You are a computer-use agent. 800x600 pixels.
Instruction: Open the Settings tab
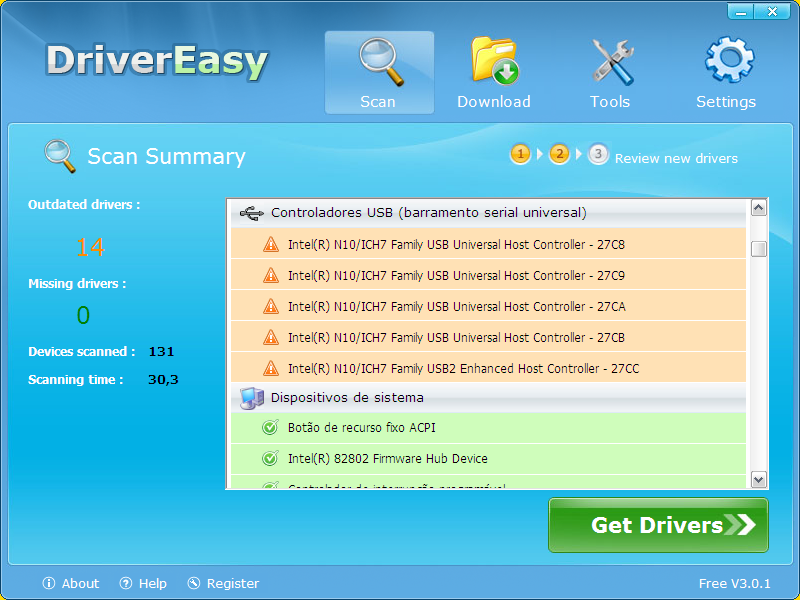tap(726, 72)
